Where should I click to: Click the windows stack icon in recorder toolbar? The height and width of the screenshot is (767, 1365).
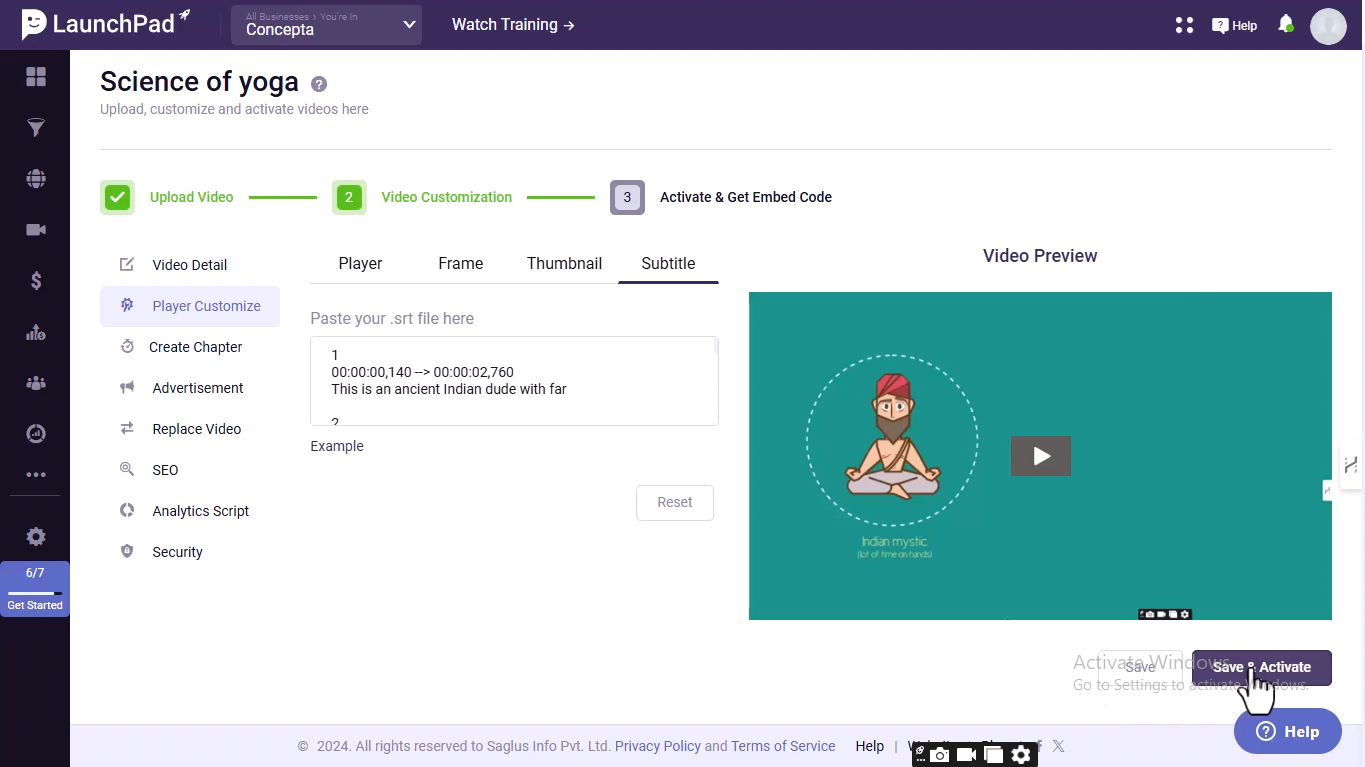tap(993, 755)
